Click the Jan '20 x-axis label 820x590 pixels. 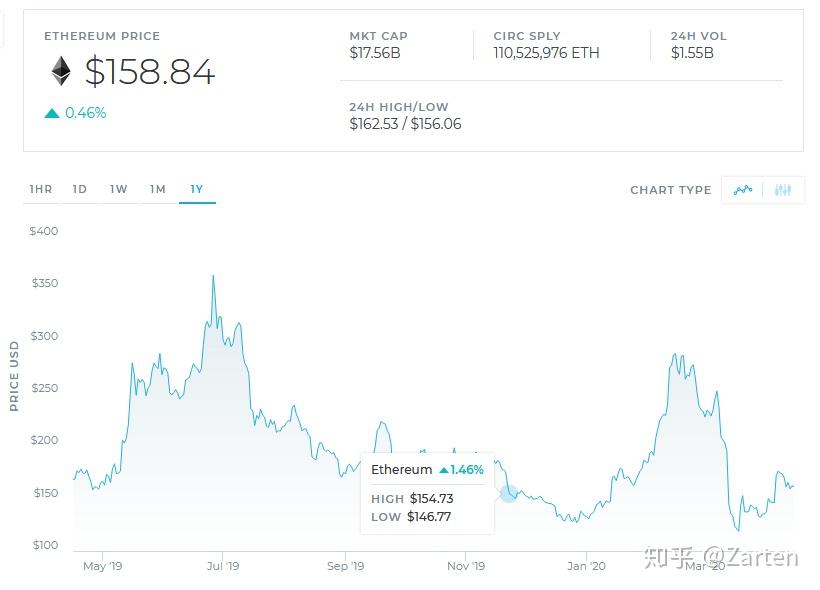point(585,566)
